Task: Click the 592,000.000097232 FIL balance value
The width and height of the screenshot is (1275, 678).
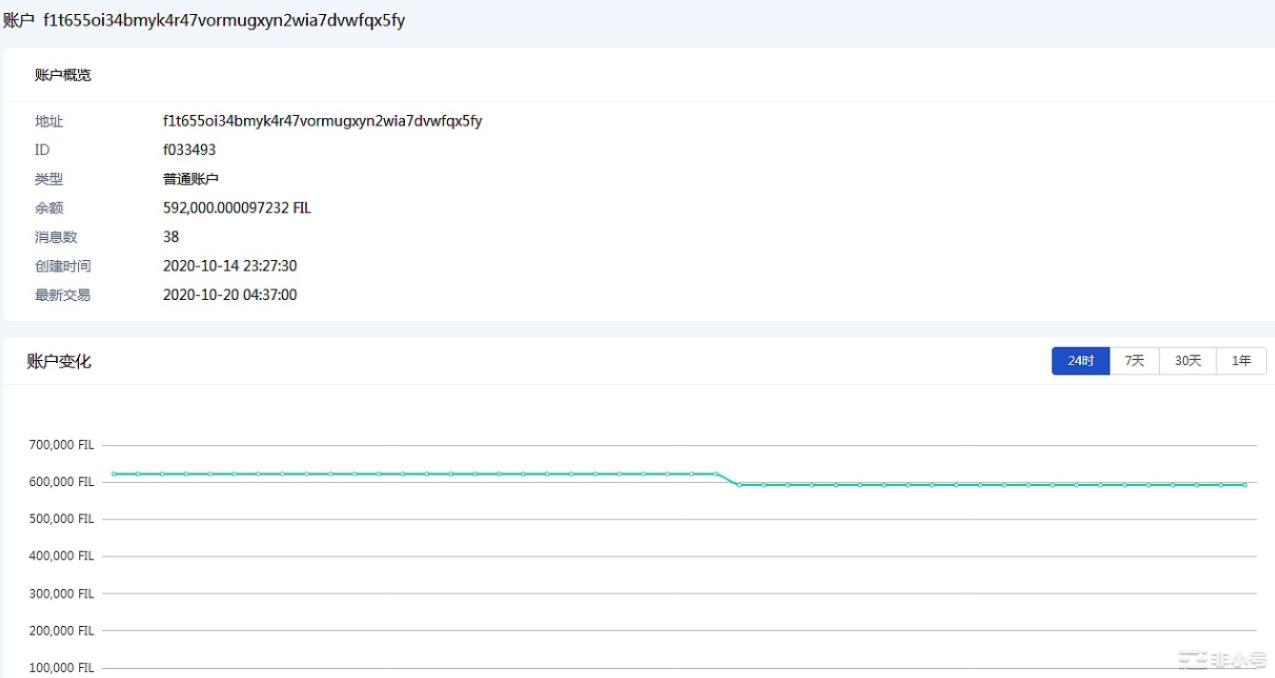Action: click(236, 208)
